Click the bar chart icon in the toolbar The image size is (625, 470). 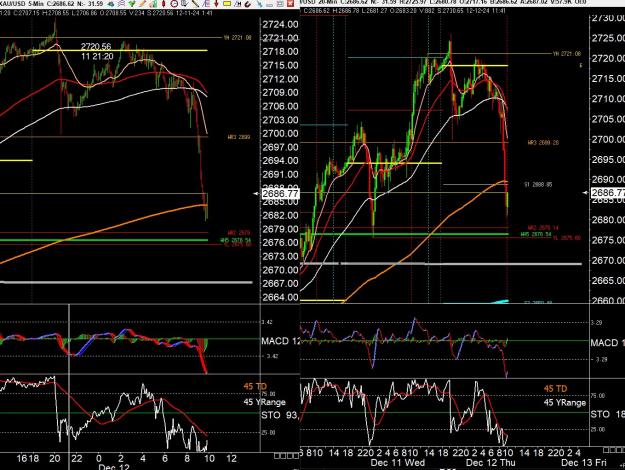click(153, 4)
